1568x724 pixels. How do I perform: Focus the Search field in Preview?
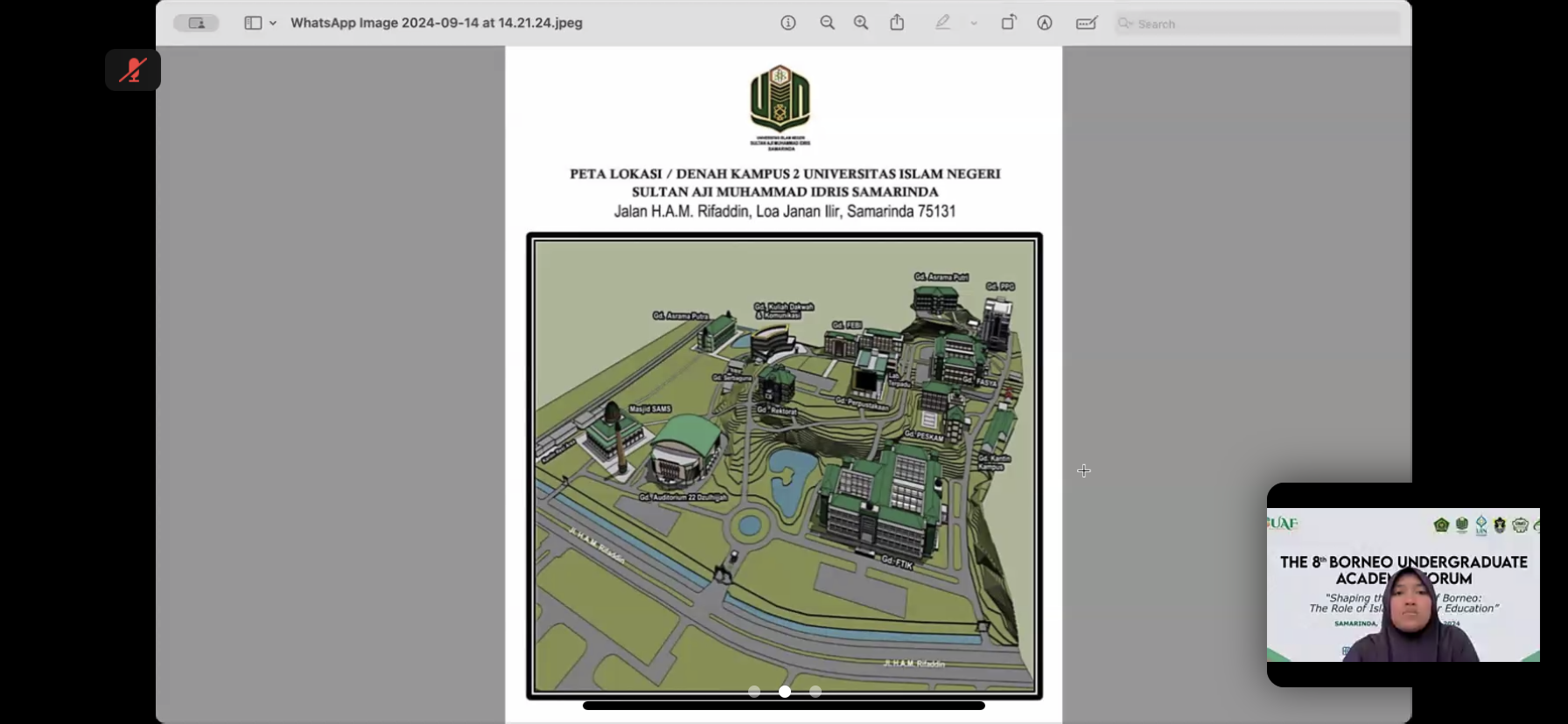[1257, 24]
